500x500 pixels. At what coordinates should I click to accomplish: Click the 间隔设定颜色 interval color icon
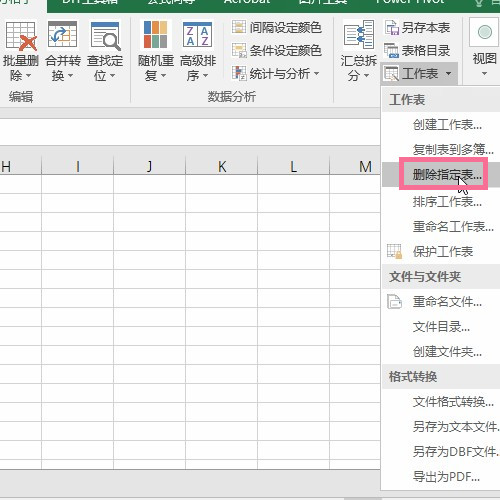[239, 27]
